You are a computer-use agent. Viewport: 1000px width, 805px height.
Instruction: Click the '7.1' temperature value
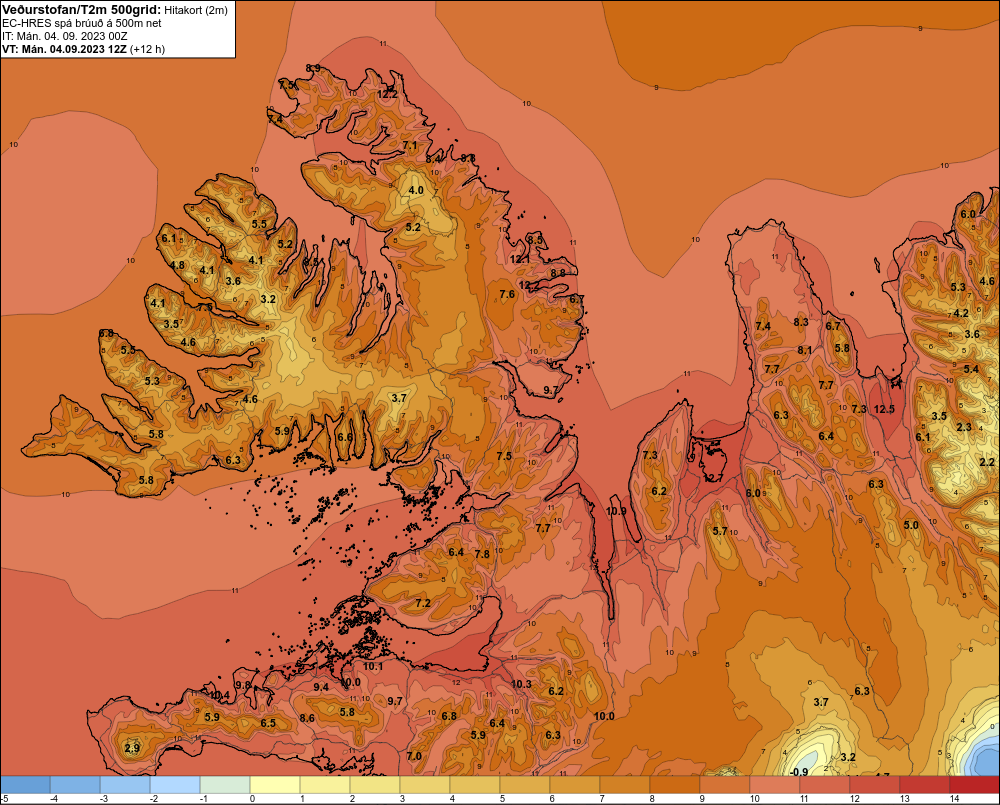(410, 145)
